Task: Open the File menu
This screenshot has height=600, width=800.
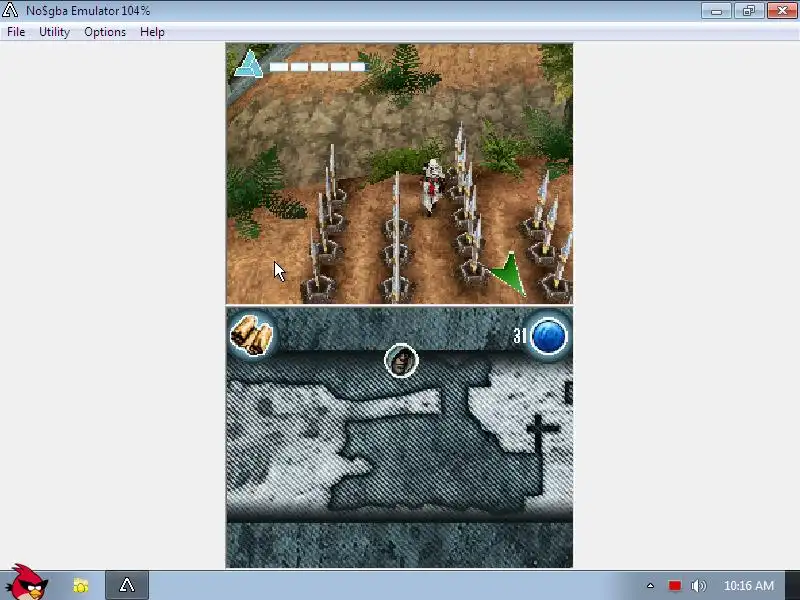Action: click(16, 32)
